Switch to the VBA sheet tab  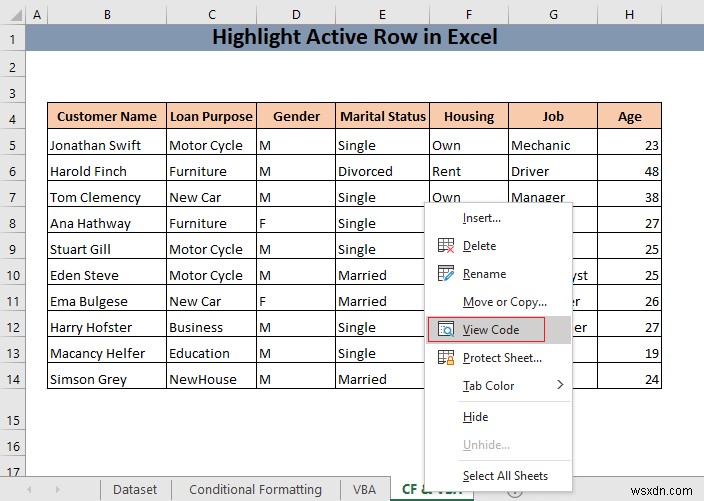pyautogui.click(x=364, y=489)
